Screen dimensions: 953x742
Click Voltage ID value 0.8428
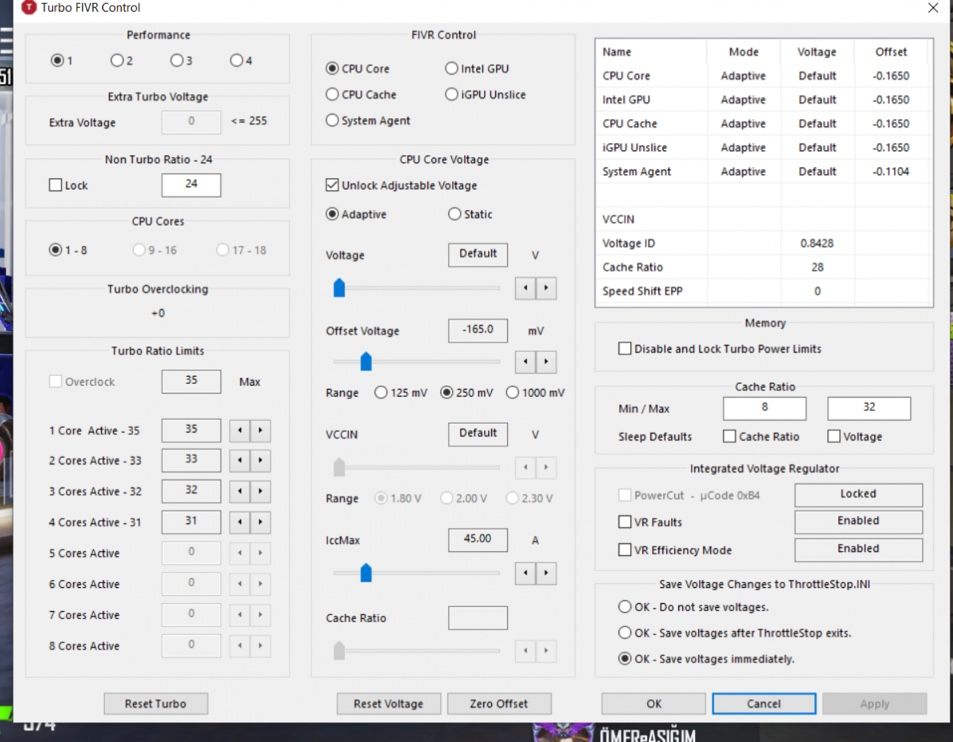click(817, 243)
